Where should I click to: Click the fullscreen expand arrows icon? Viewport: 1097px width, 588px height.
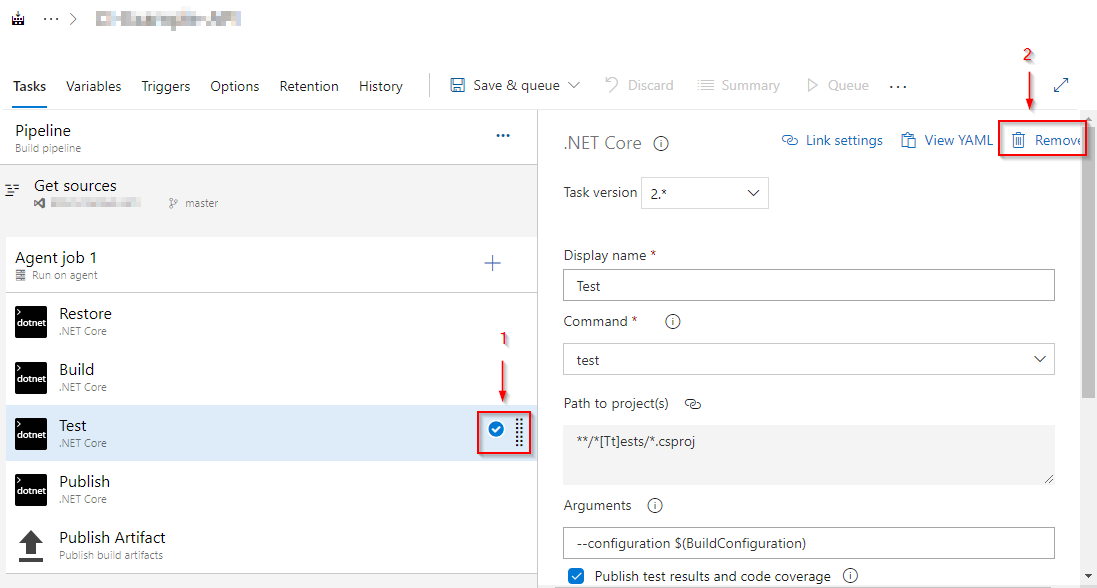[1061, 86]
